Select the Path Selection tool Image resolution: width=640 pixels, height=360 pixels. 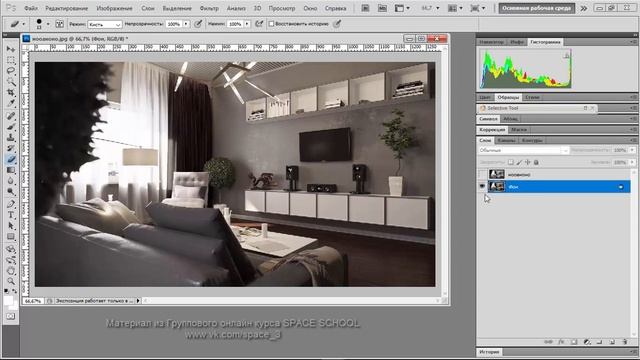click(11, 226)
